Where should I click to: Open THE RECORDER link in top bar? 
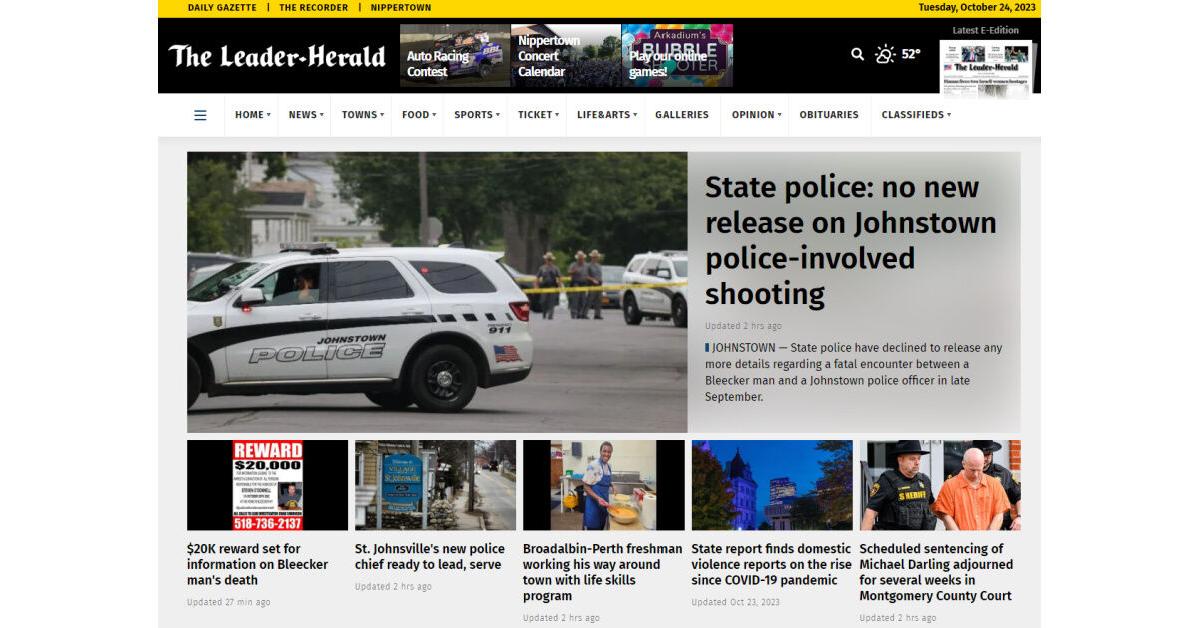(x=311, y=7)
